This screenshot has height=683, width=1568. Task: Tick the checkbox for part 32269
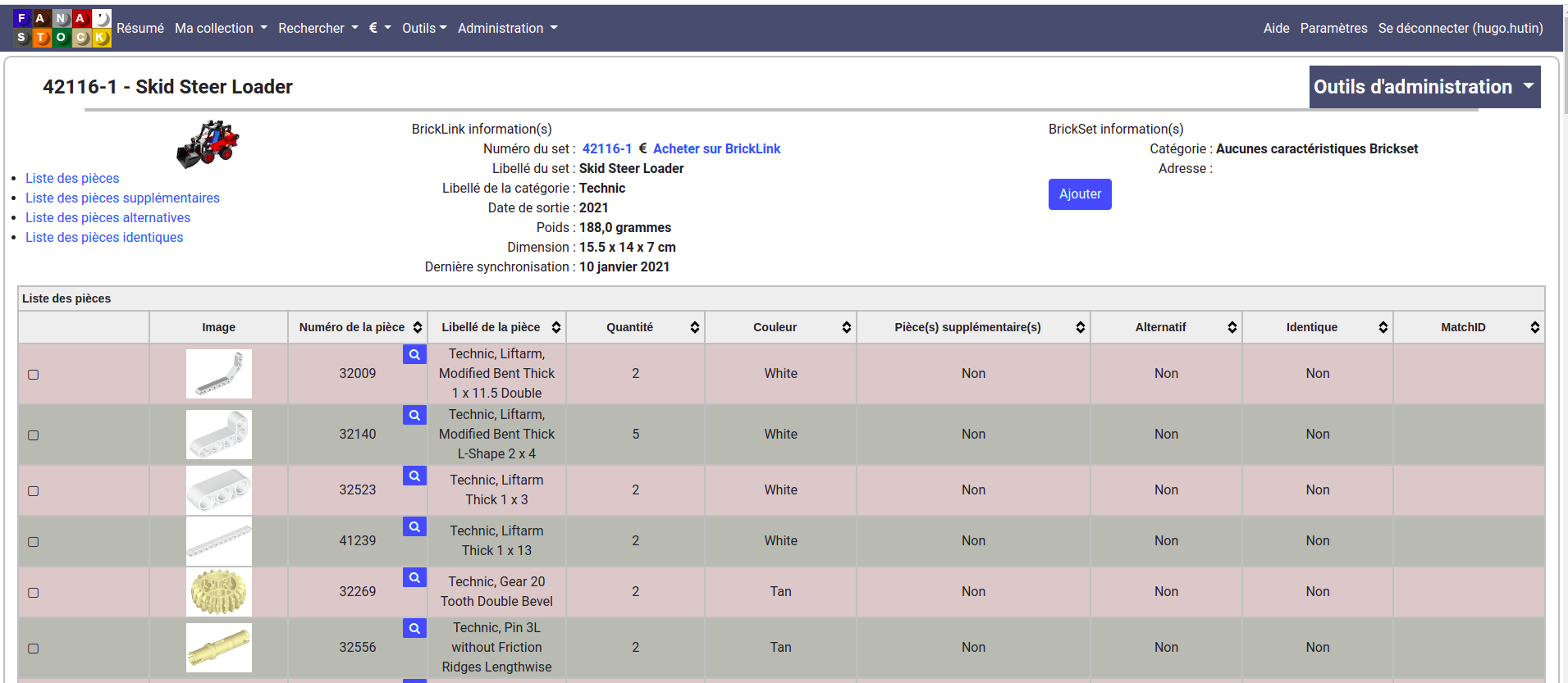click(34, 593)
